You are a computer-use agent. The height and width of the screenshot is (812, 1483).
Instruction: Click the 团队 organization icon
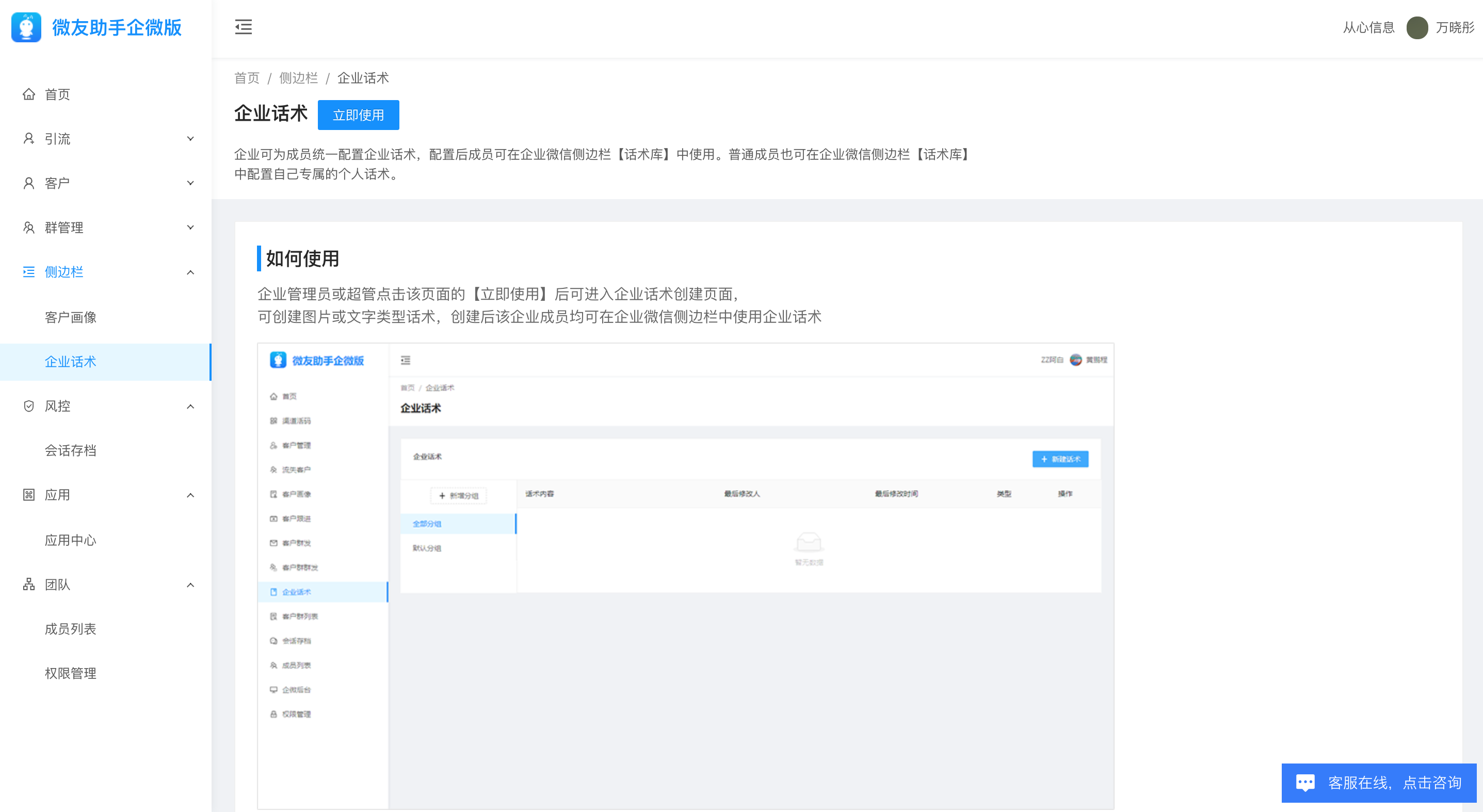click(x=29, y=584)
